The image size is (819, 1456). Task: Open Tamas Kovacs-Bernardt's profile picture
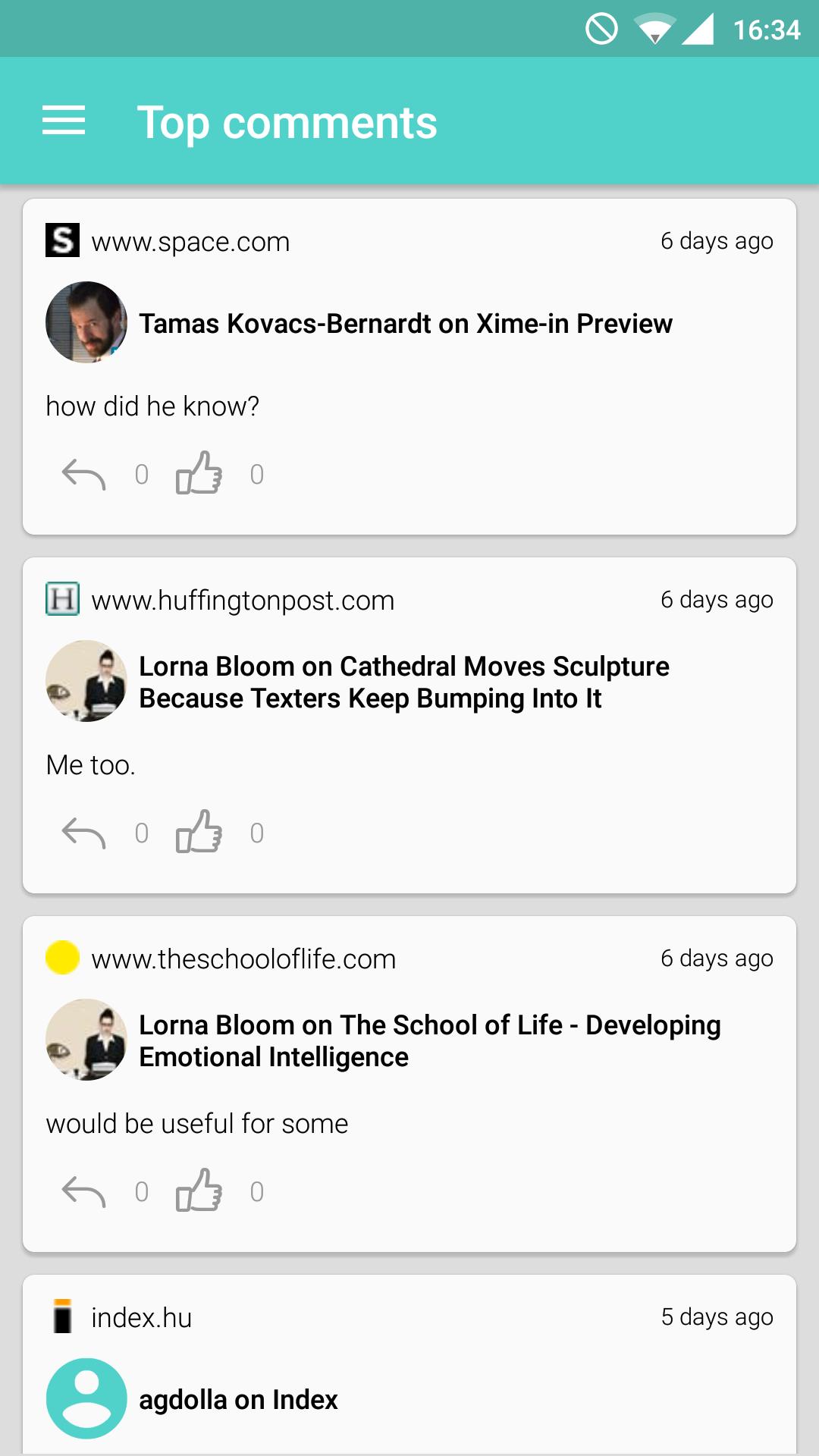(86, 322)
